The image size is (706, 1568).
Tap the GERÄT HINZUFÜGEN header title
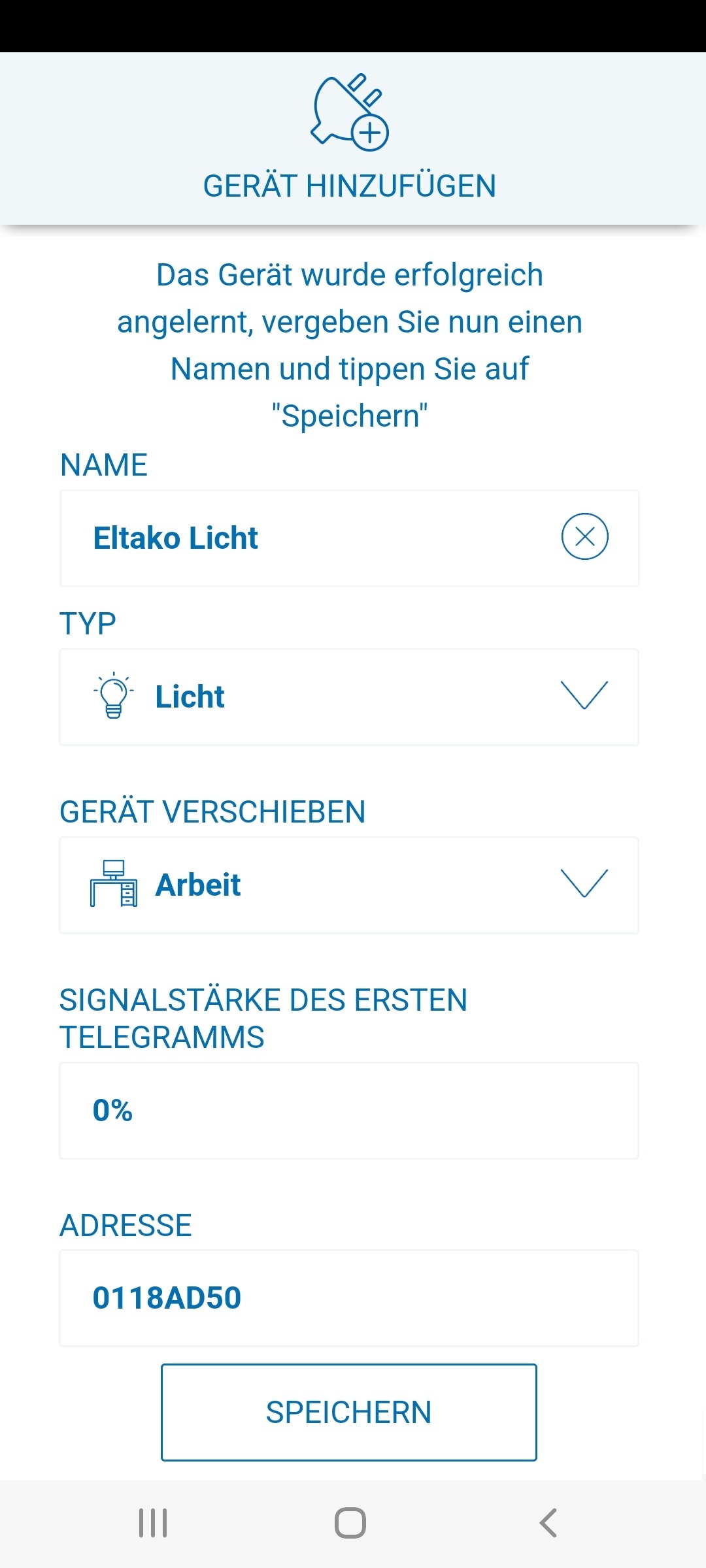pos(350,186)
